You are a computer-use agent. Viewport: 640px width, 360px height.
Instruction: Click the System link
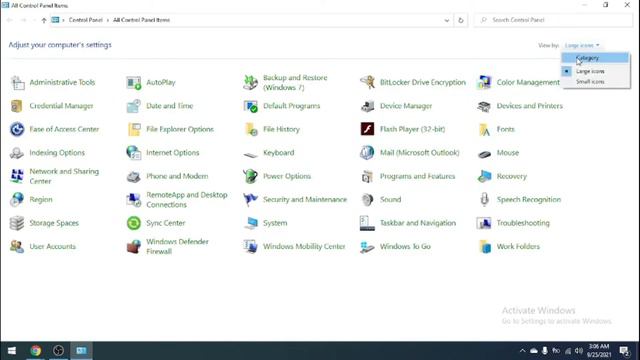click(x=275, y=223)
